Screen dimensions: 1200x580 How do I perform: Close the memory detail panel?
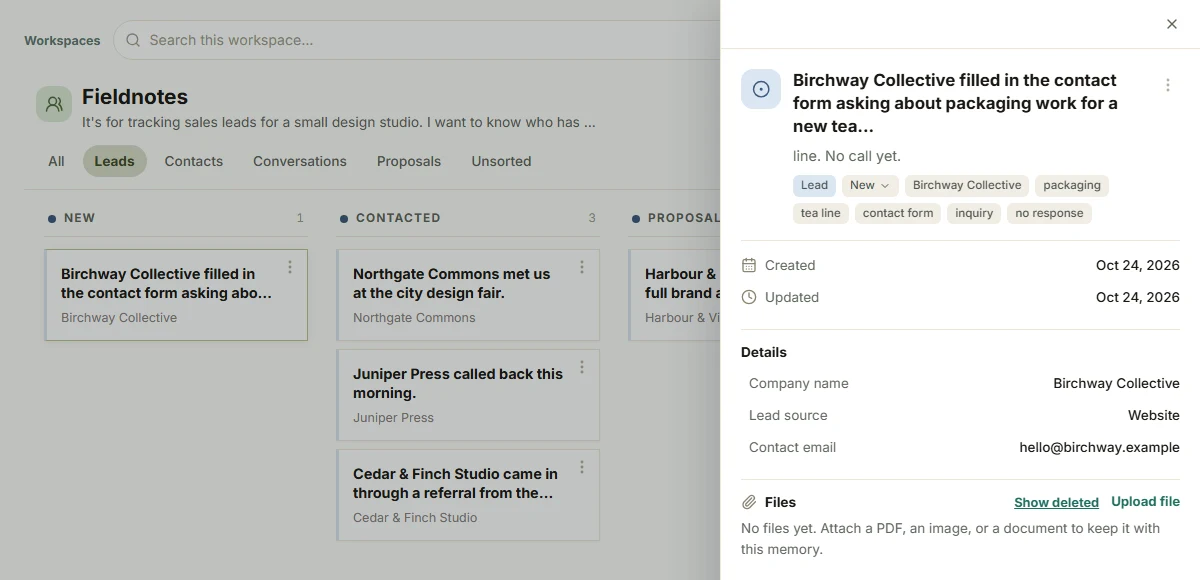pyautogui.click(x=1172, y=24)
